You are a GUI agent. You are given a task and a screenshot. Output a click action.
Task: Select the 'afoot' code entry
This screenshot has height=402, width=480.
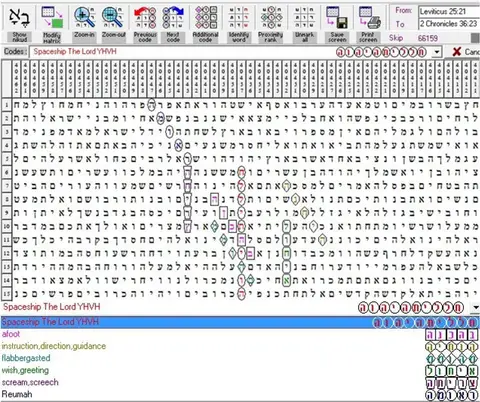[x=11, y=334]
